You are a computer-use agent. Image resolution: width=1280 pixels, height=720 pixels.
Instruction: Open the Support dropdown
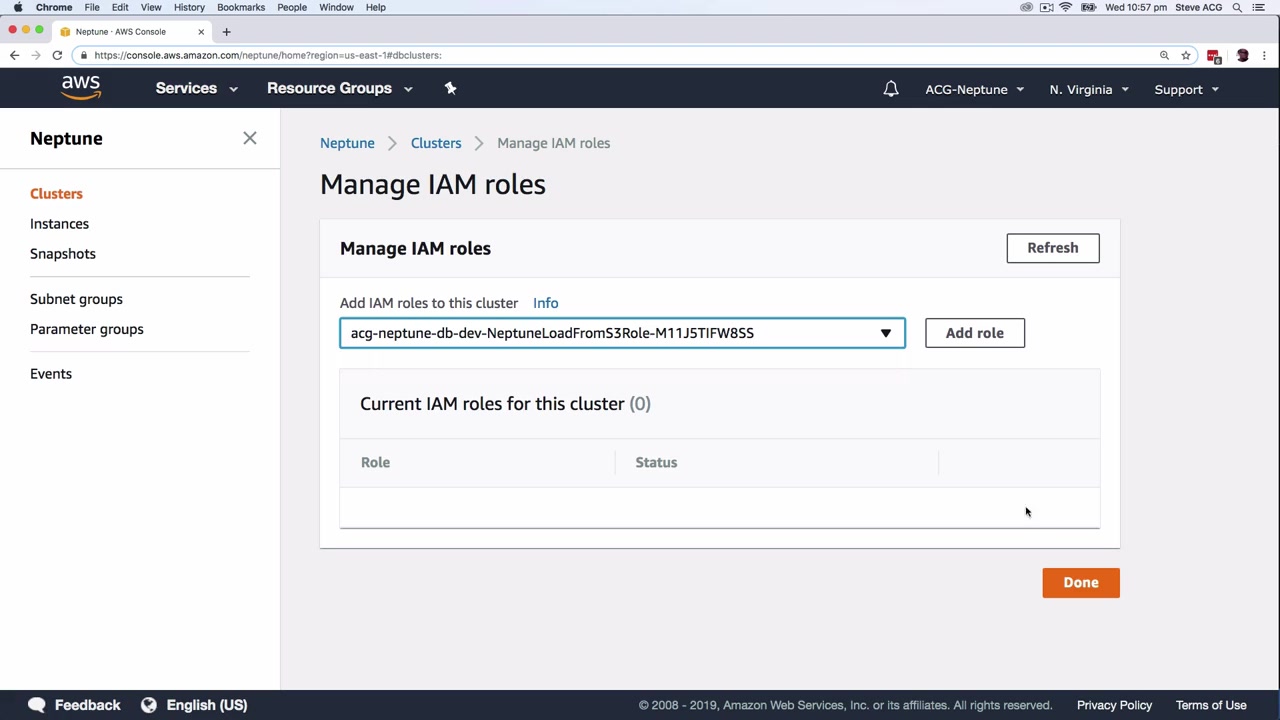(1186, 89)
